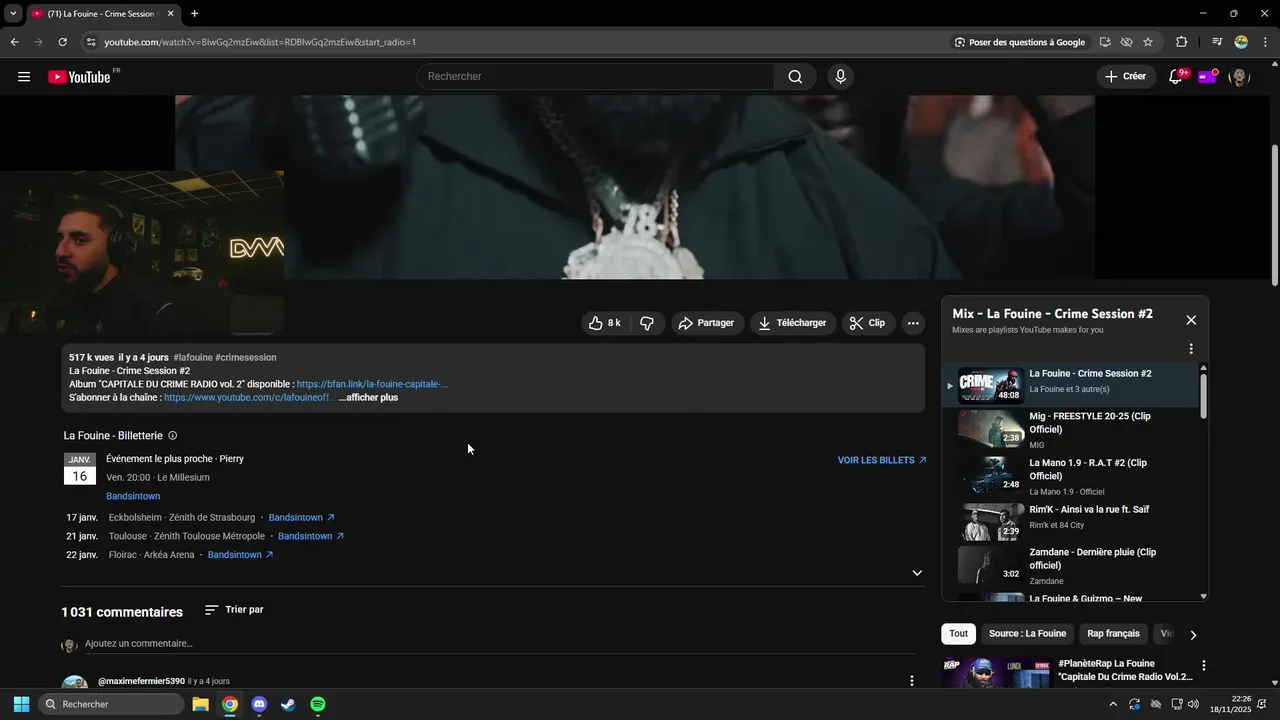Open Bandsintown link for Toulouse date
Screen dimensions: 1280x720
tap(311, 537)
